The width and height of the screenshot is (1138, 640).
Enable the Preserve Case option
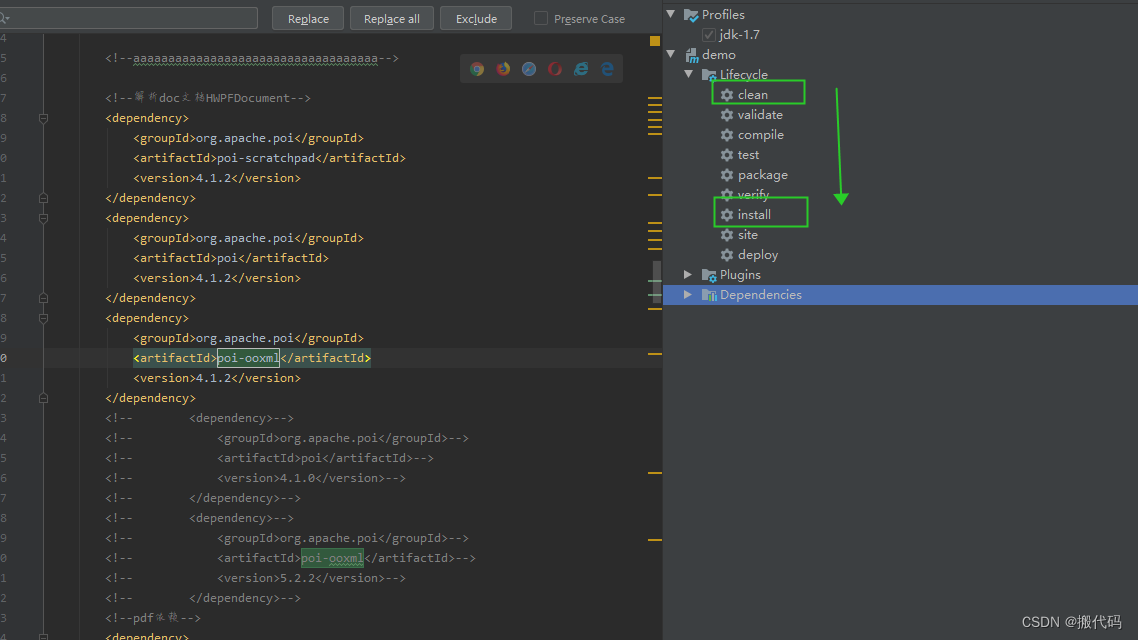(x=540, y=18)
